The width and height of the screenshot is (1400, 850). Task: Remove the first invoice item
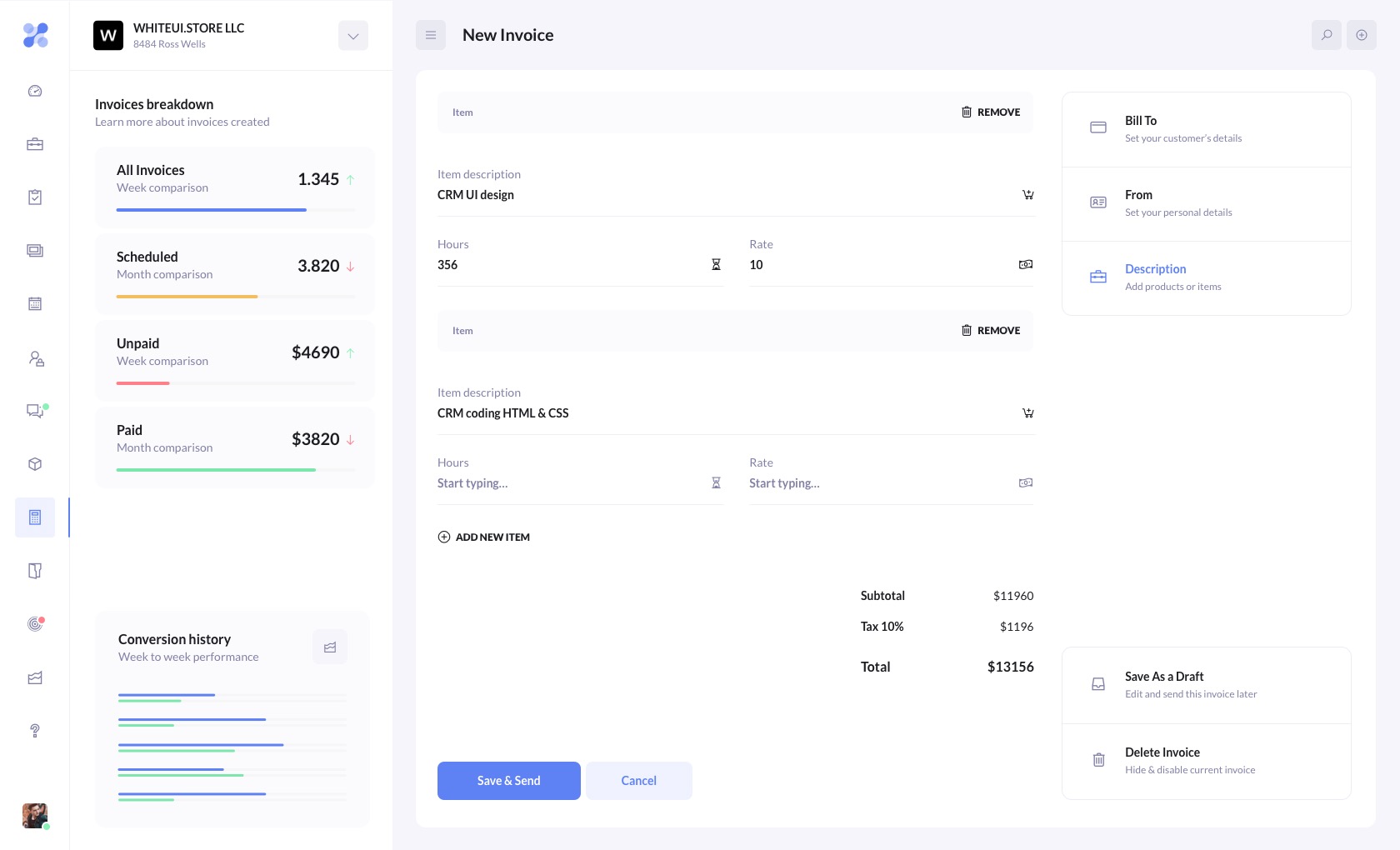click(x=991, y=112)
